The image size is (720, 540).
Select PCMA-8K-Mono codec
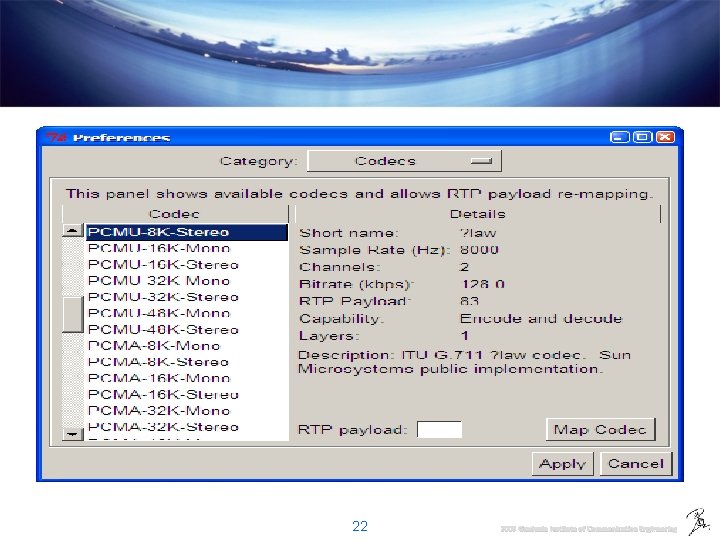[187, 346]
